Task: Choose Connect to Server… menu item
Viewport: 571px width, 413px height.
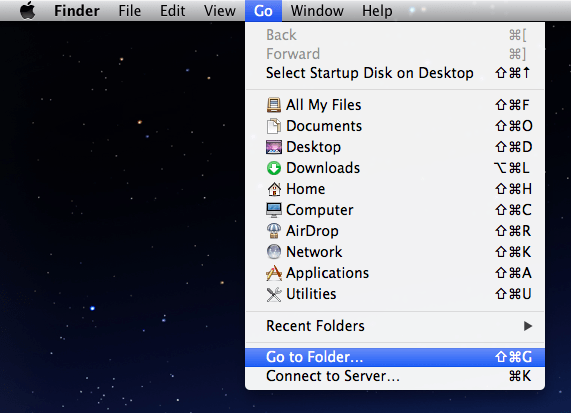Action: pyautogui.click(x=395, y=376)
